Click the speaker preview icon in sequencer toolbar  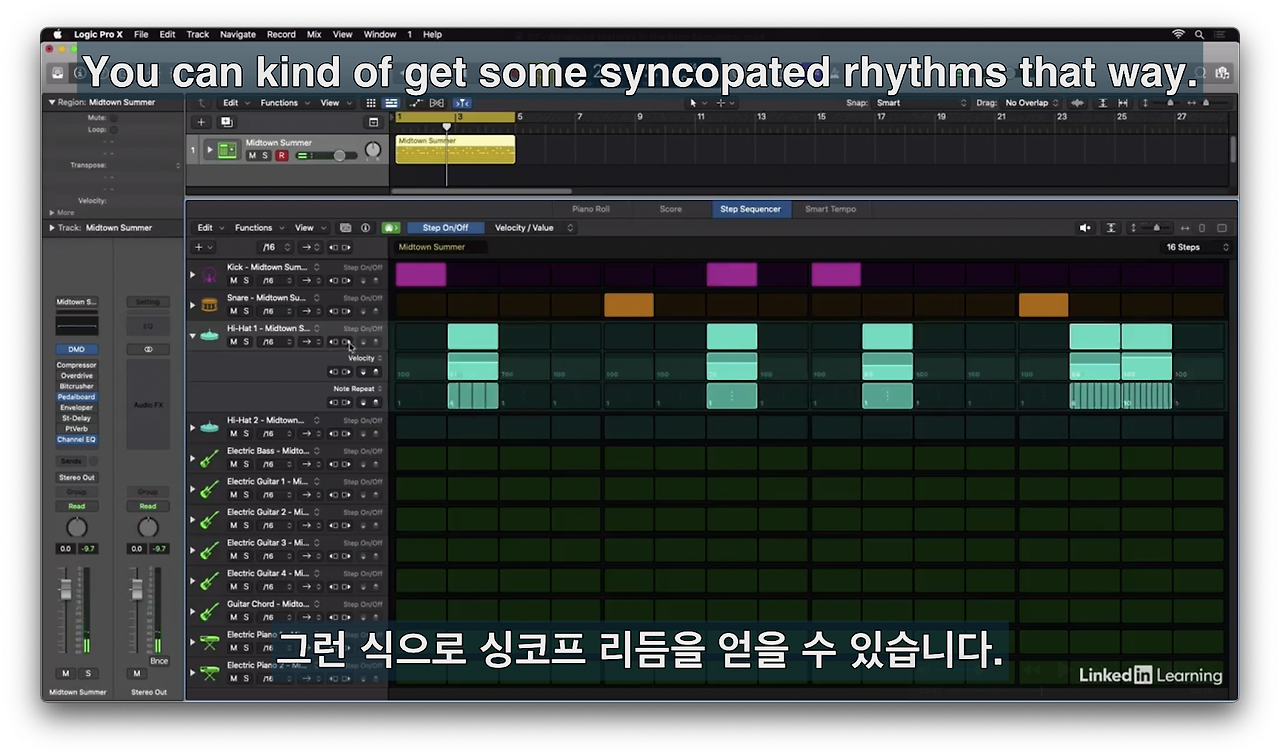coord(1085,228)
